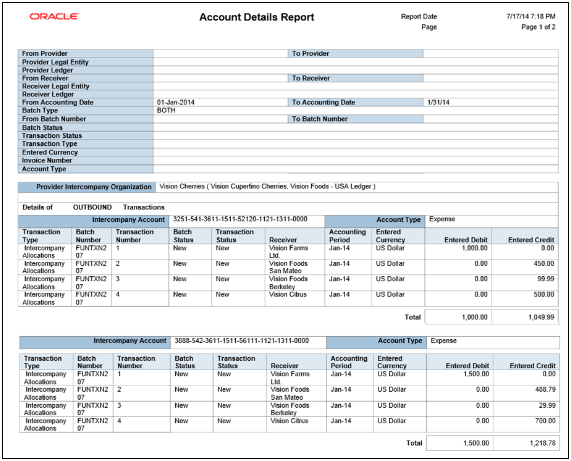Select account number 3251-541-3611-1511-52120-1121-1311-0000
The image size is (571, 461).
point(240,219)
